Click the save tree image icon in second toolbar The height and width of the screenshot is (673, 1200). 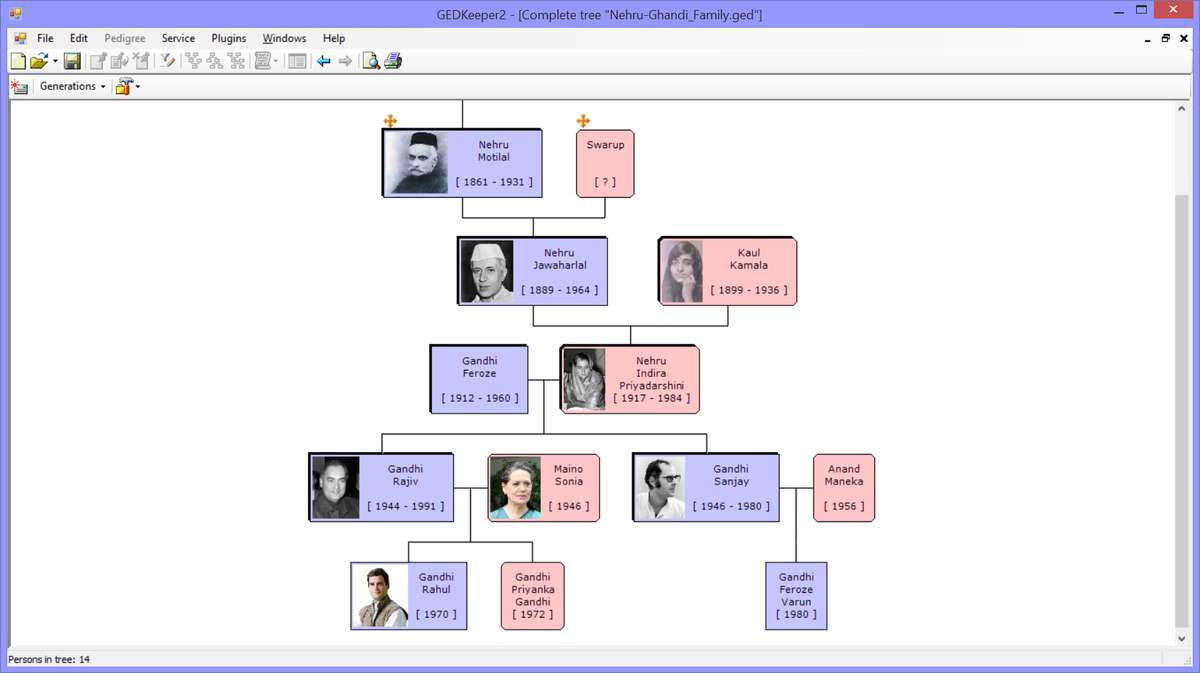19,87
